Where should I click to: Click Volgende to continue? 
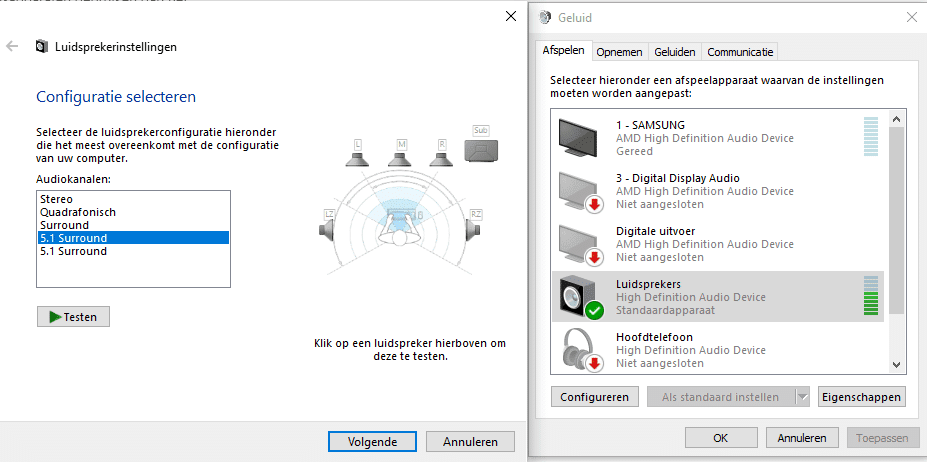372,442
